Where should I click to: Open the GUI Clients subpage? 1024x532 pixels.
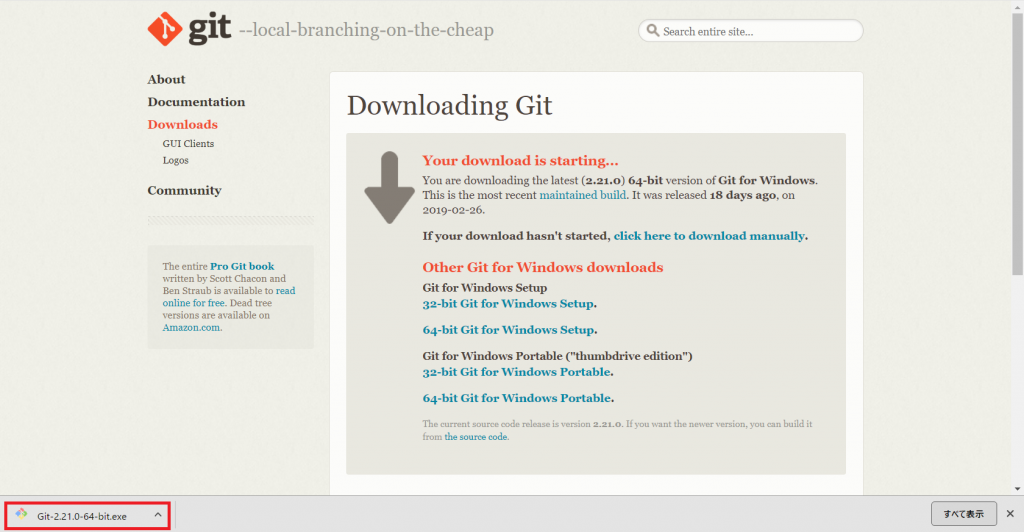(188, 144)
